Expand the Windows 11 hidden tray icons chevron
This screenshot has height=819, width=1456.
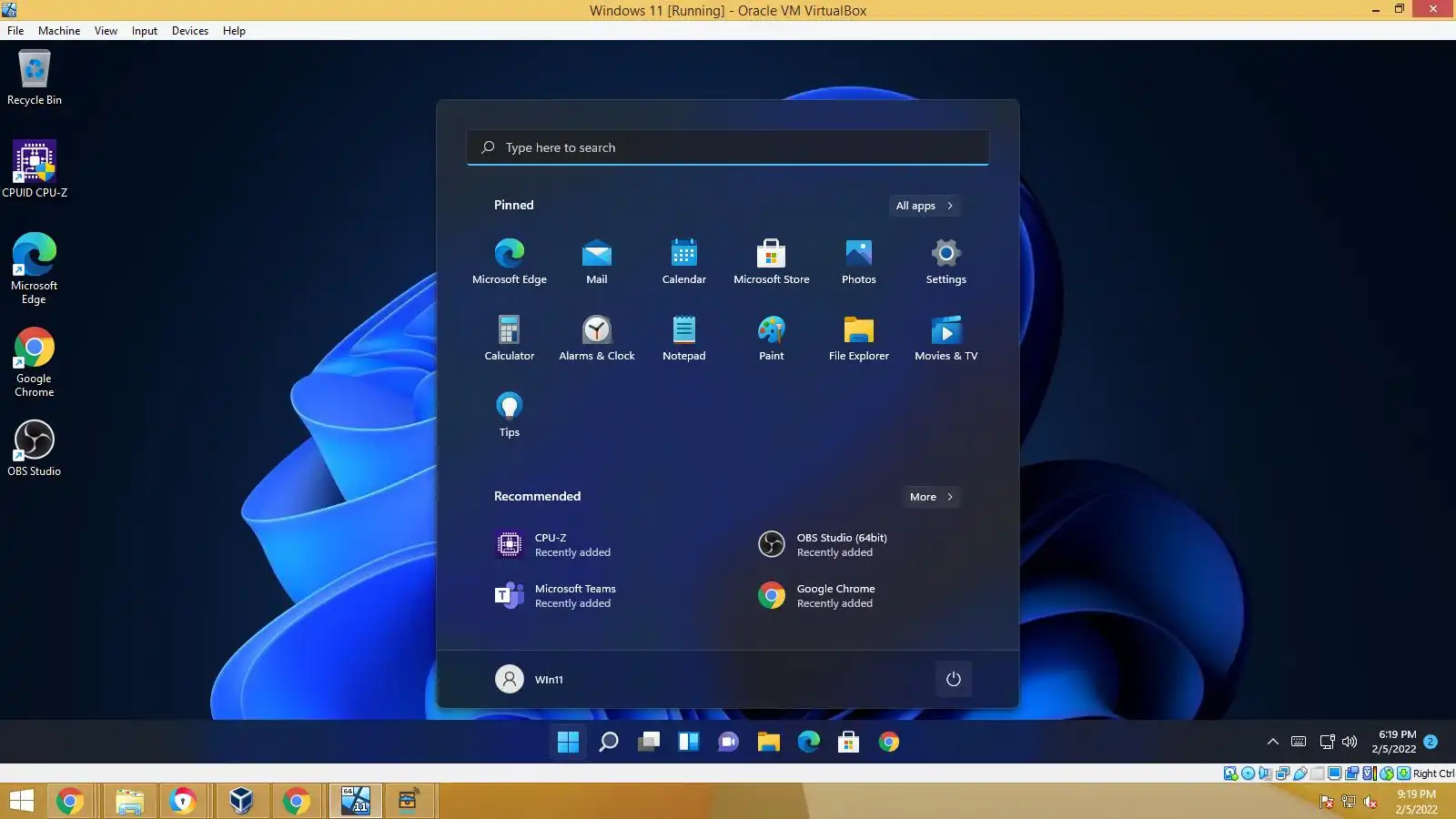(1273, 742)
